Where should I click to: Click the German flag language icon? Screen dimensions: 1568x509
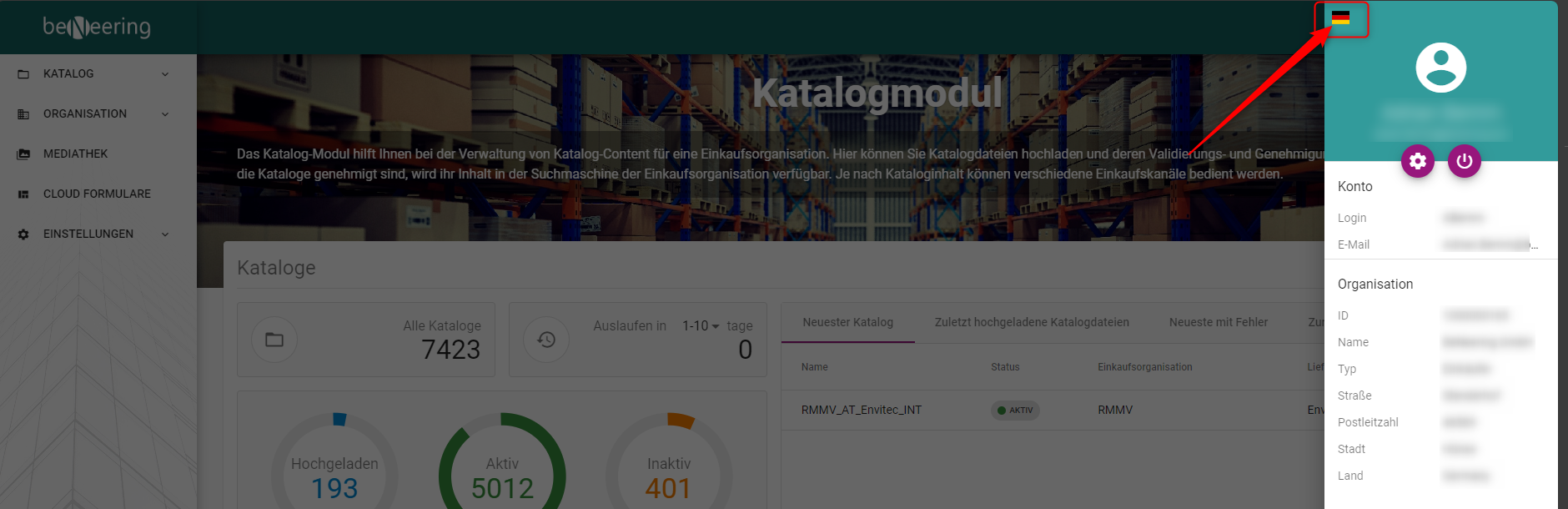[x=1340, y=18]
